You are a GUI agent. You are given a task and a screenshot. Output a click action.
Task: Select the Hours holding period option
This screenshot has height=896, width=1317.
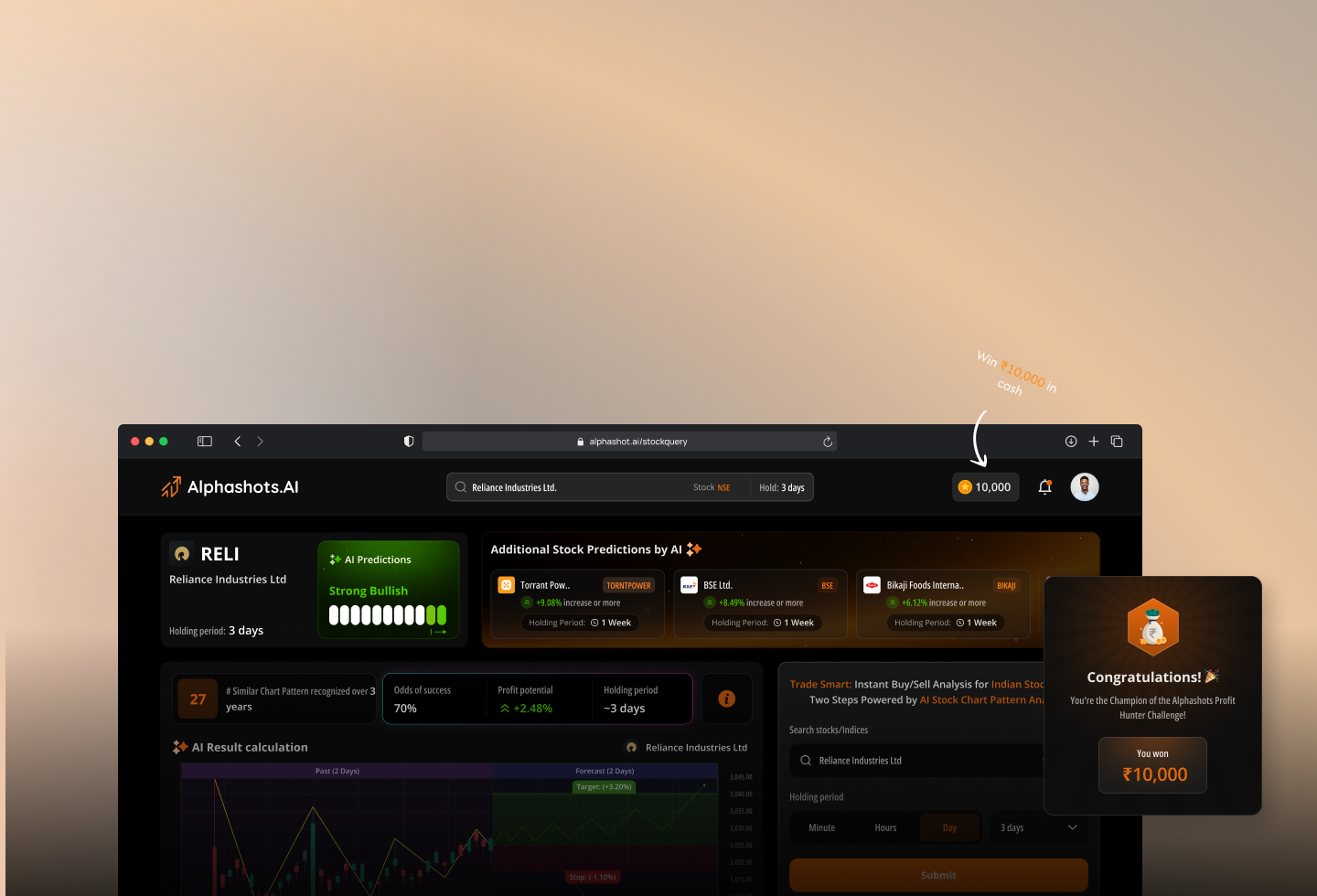885,828
